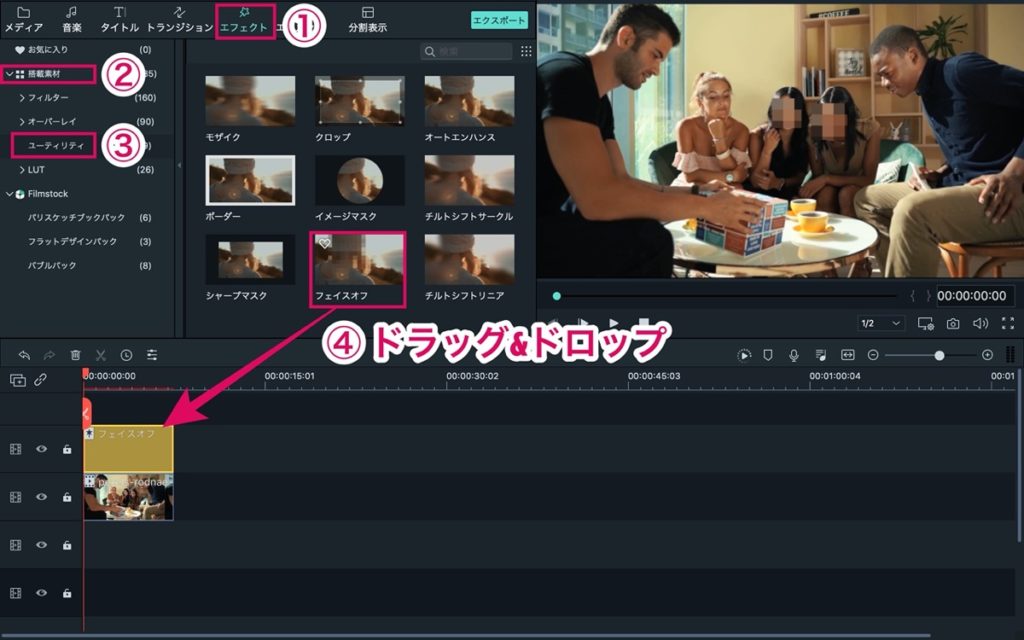1024x640 pixels.
Task: Click the scissors split icon in timeline toolbar
Action: (101, 355)
